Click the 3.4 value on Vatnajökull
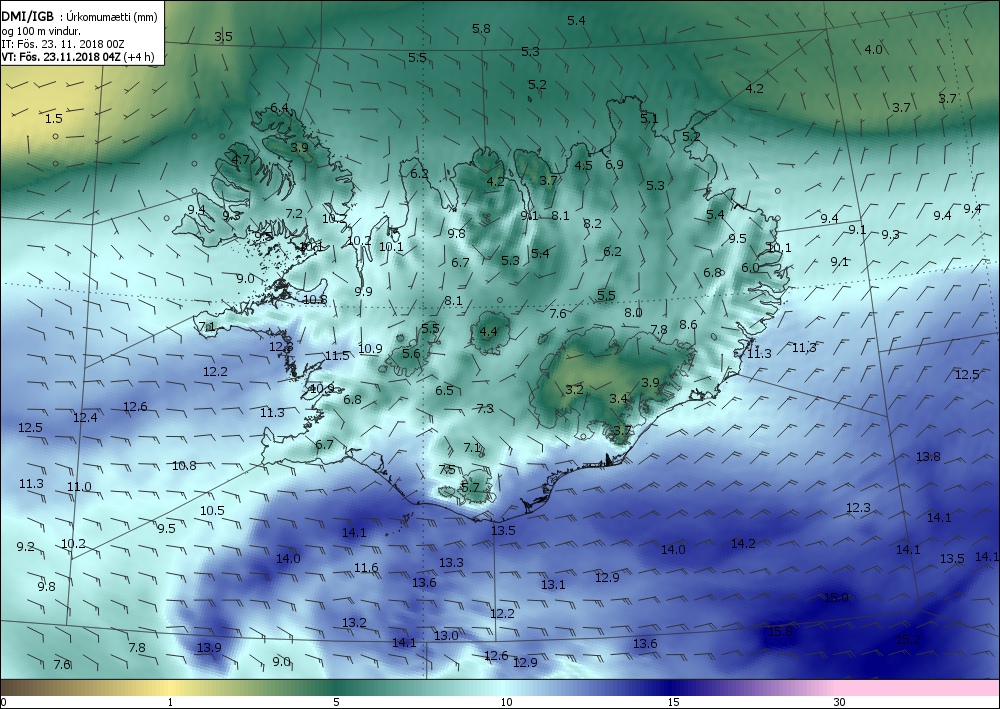The height and width of the screenshot is (709, 1000). [619, 399]
